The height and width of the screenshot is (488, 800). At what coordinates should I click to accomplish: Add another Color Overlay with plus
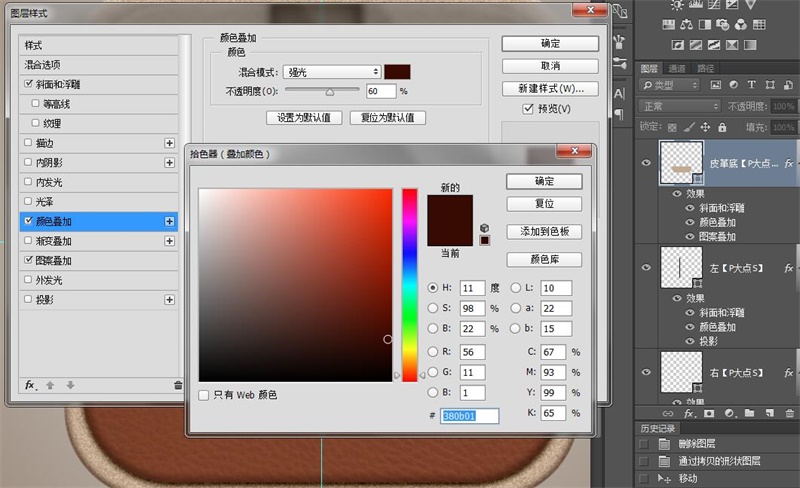(x=169, y=221)
